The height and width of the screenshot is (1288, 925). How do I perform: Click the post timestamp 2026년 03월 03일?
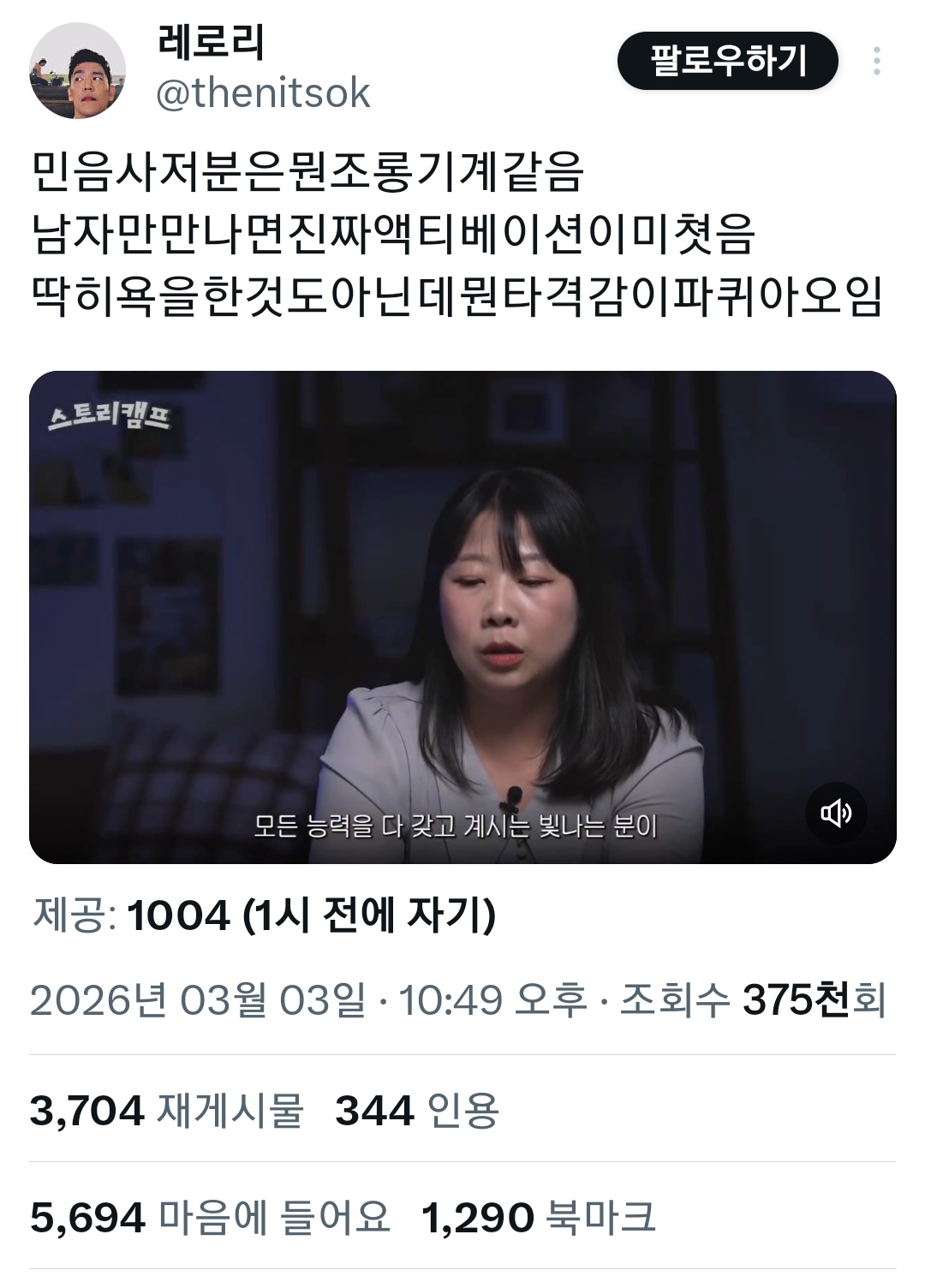tap(198, 999)
